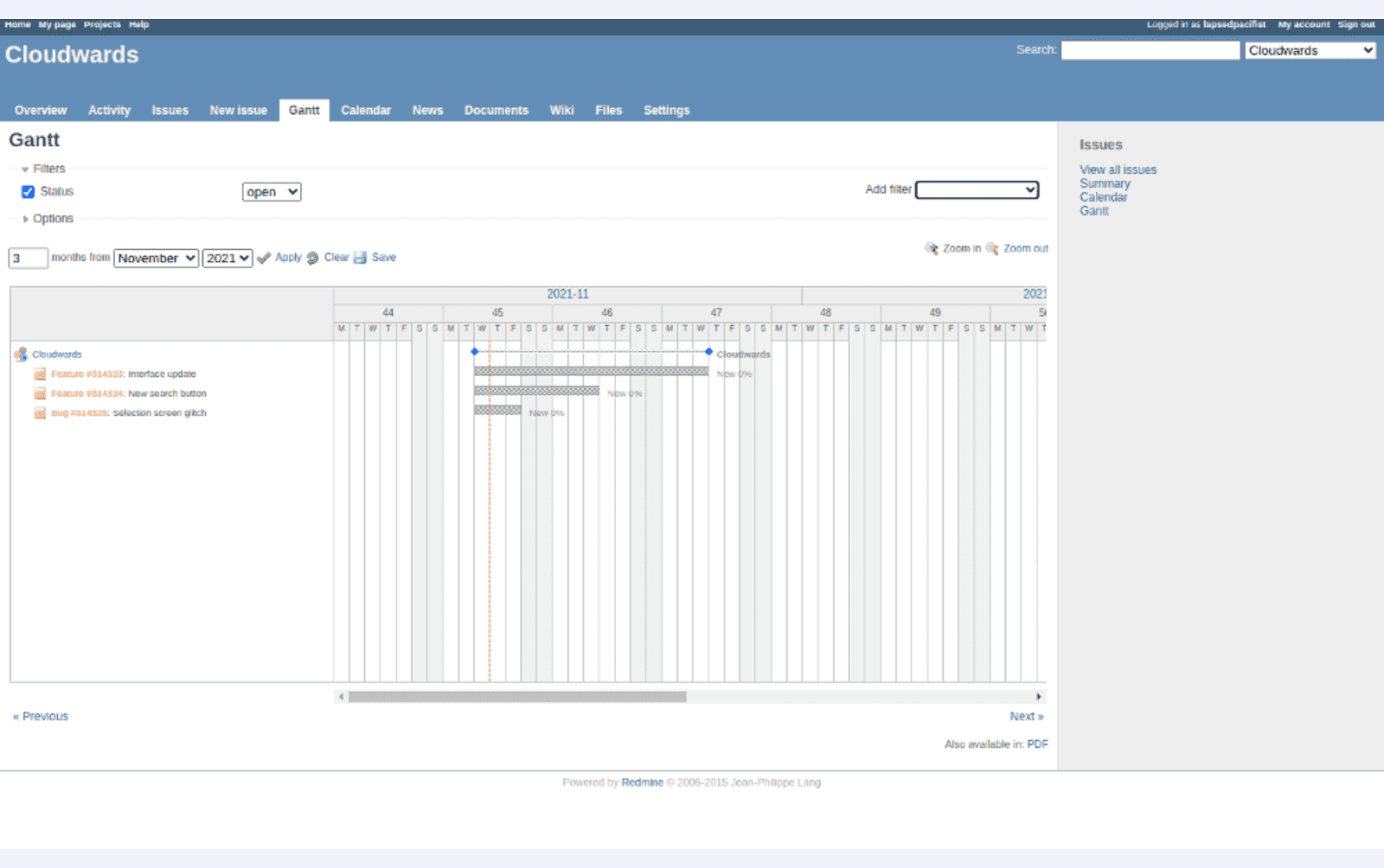Screen dimensions: 1384x868
Task: Click the issue icon beside Feature #314324
Action: point(40,393)
